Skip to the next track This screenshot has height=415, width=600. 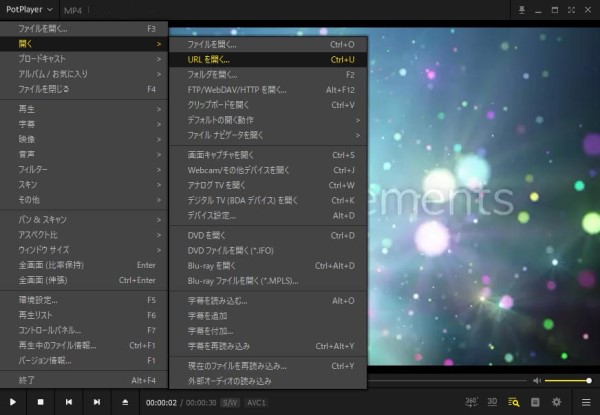point(97,402)
